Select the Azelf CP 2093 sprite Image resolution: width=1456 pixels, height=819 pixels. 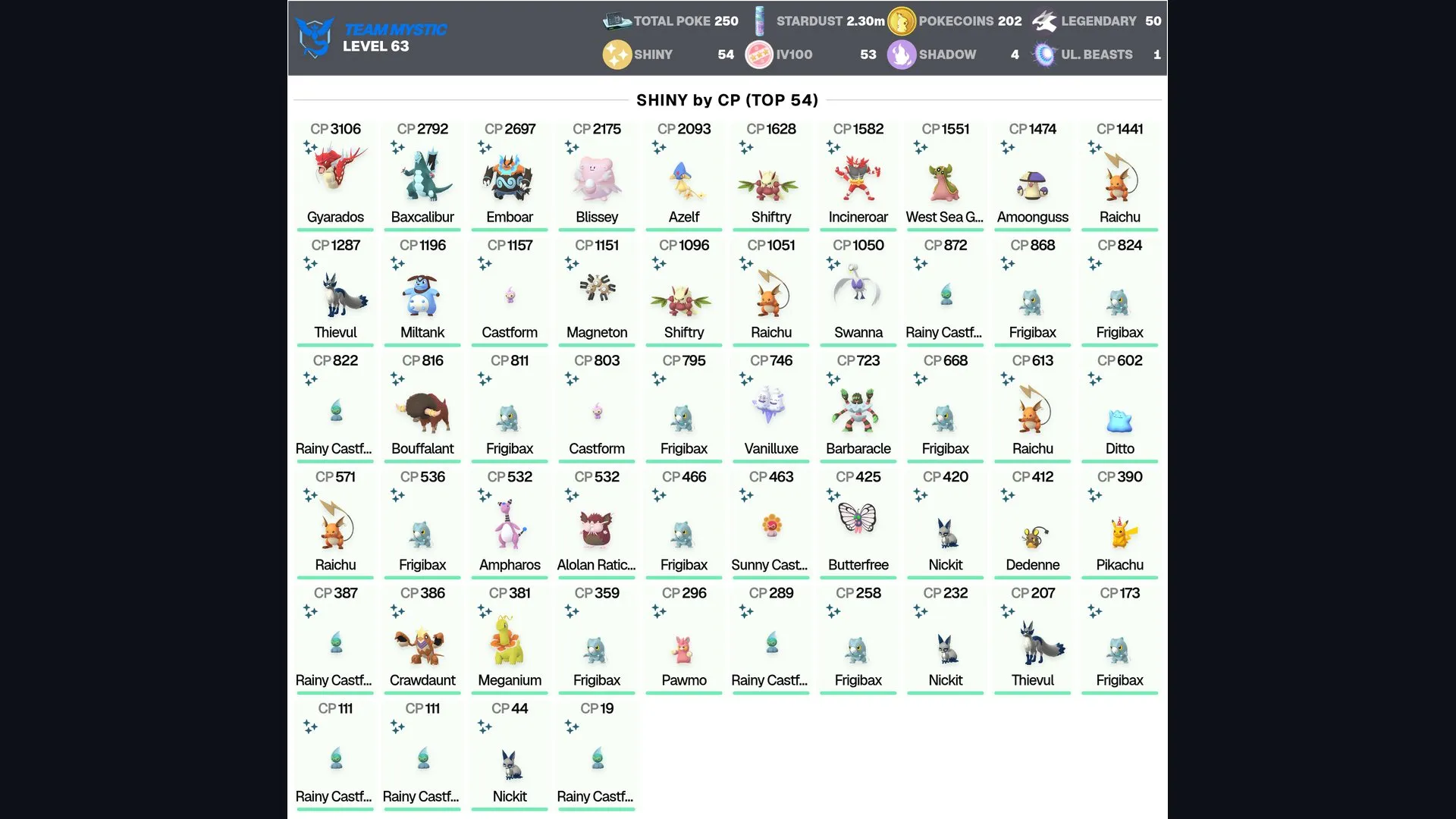[686, 180]
